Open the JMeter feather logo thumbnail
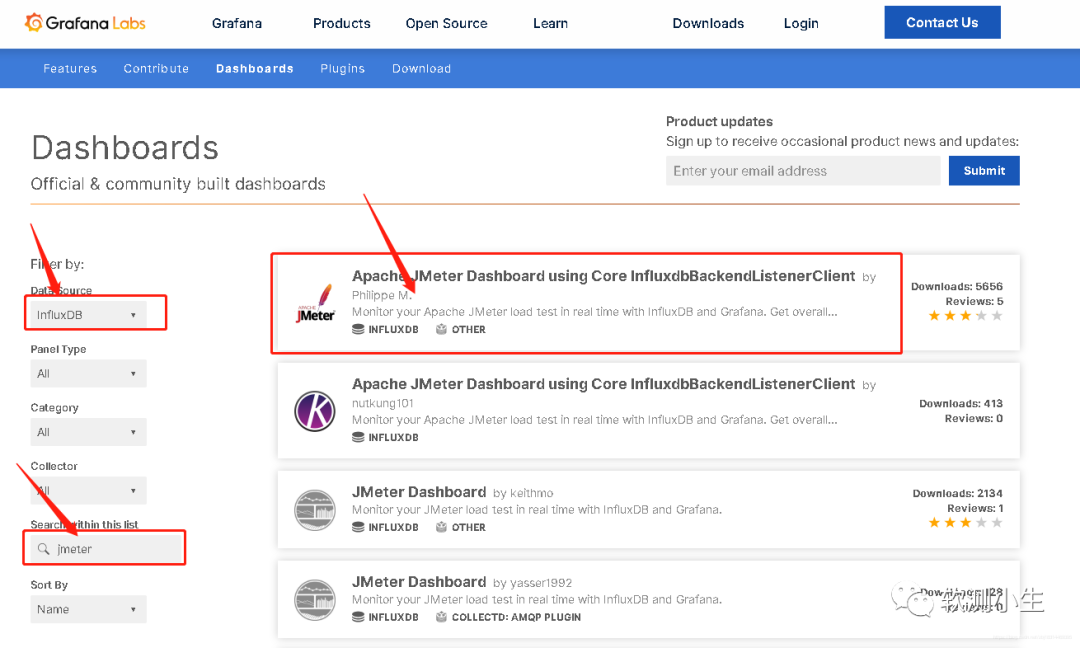Screen dimensions: 1080x648 click(x=315, y=304)
